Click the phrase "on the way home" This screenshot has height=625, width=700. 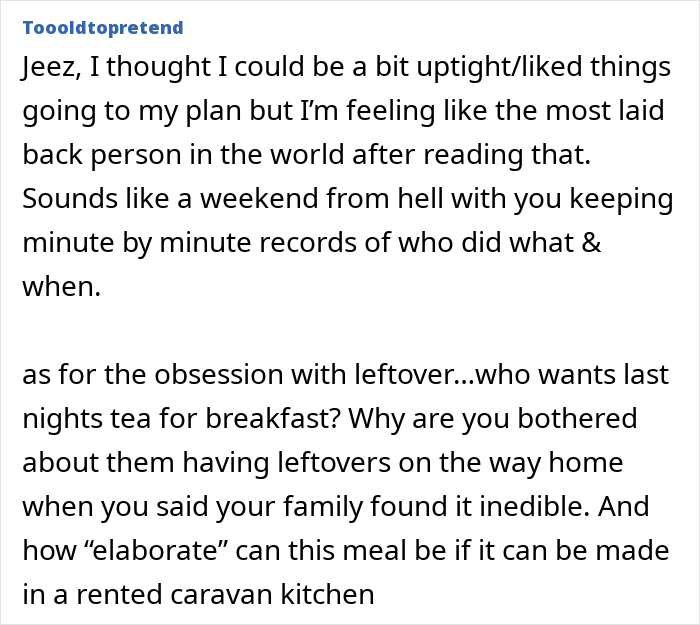[x=511, y=462]
